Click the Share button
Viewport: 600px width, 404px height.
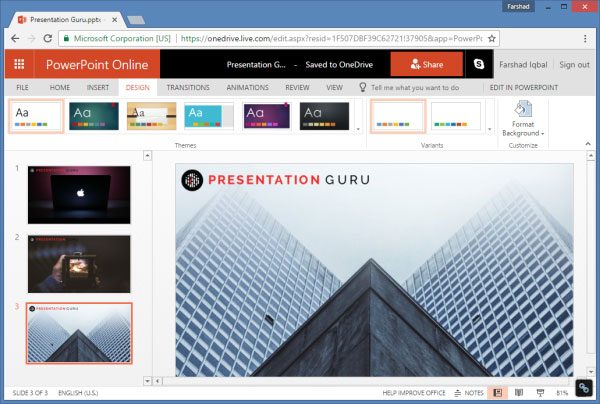[426, 64]
